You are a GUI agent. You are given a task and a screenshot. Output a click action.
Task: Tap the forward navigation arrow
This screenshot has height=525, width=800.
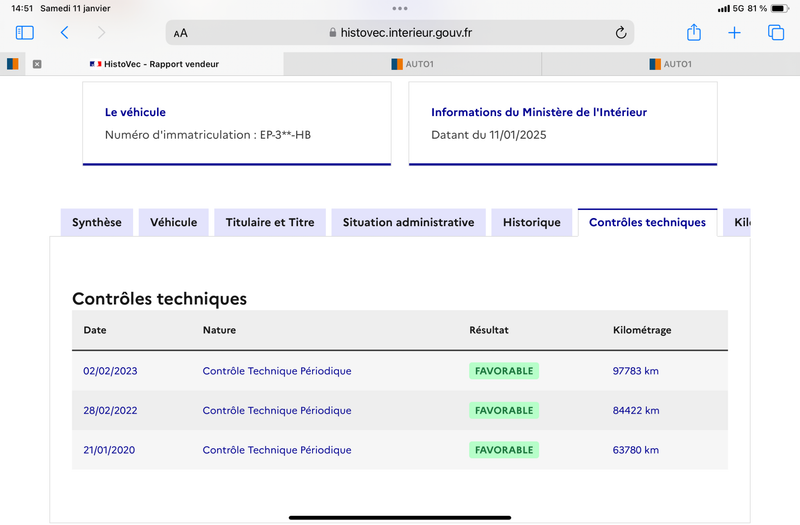coord(102,33)
